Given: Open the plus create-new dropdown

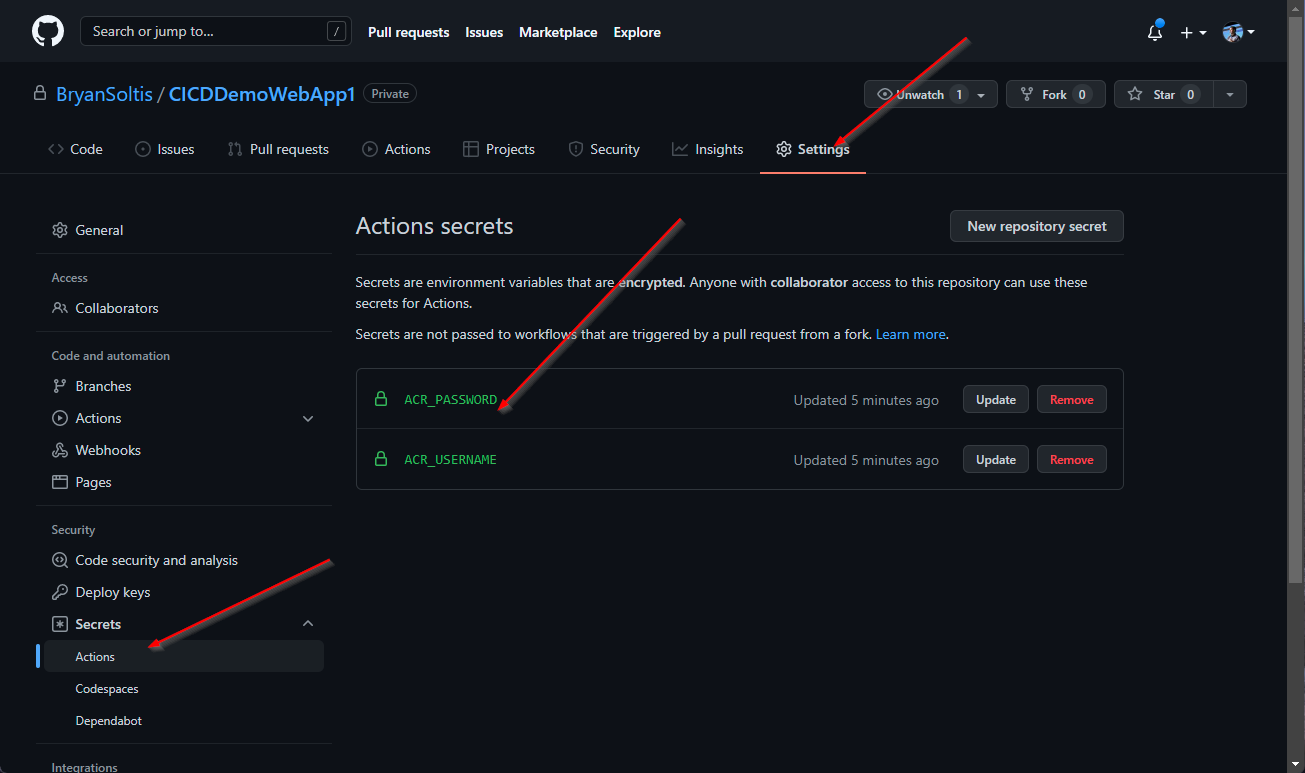Looking at the screenshot, I should 1193,32.
